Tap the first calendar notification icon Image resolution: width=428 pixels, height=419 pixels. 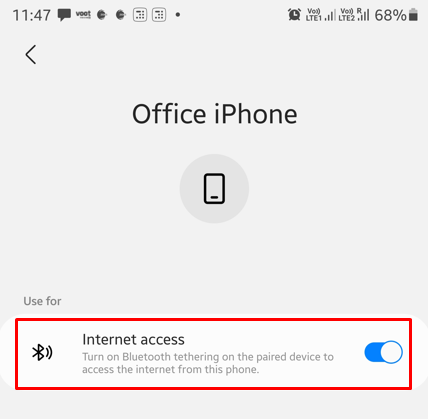click(140, 15)
